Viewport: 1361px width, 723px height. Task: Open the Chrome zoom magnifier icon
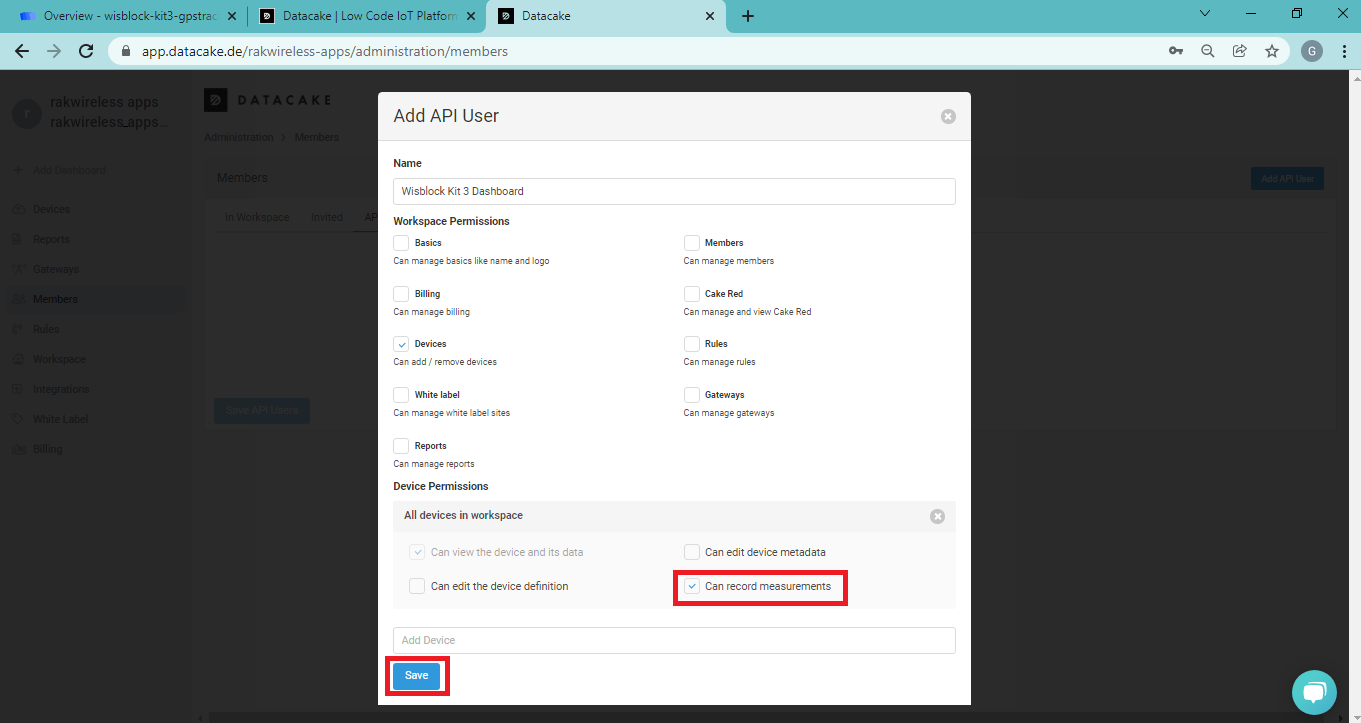(1207, 51)
